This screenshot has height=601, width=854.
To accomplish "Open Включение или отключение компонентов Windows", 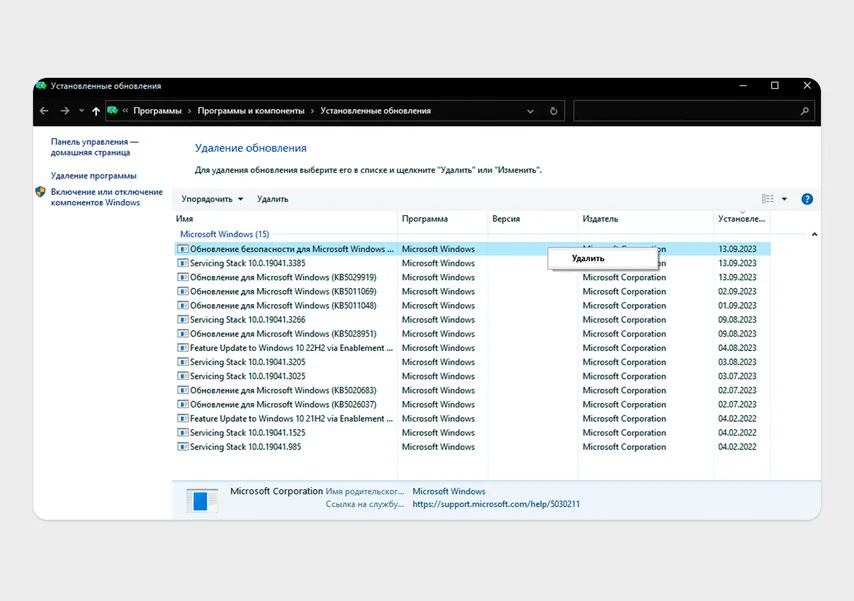I will [107, 197].
